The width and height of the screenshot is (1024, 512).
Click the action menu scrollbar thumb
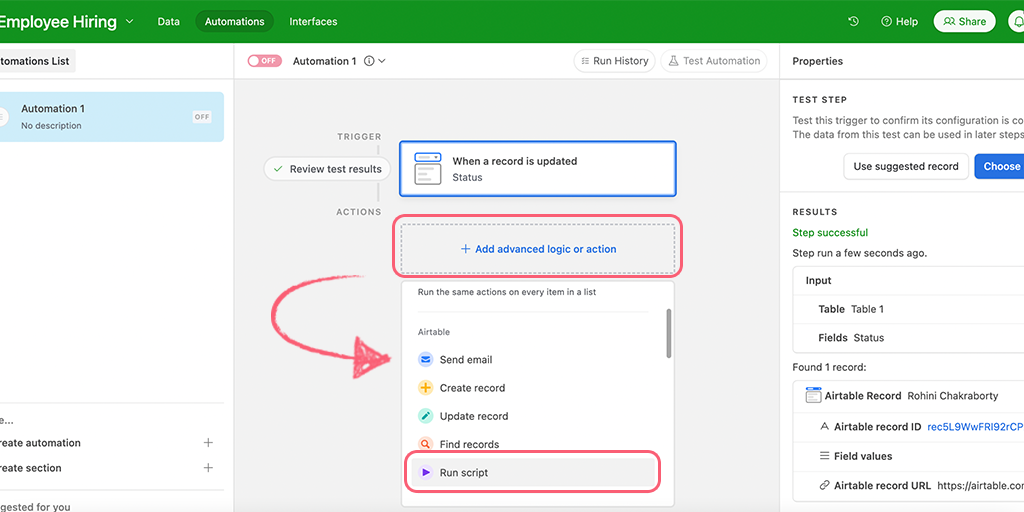pyautogui.click(x=669, y=333)
